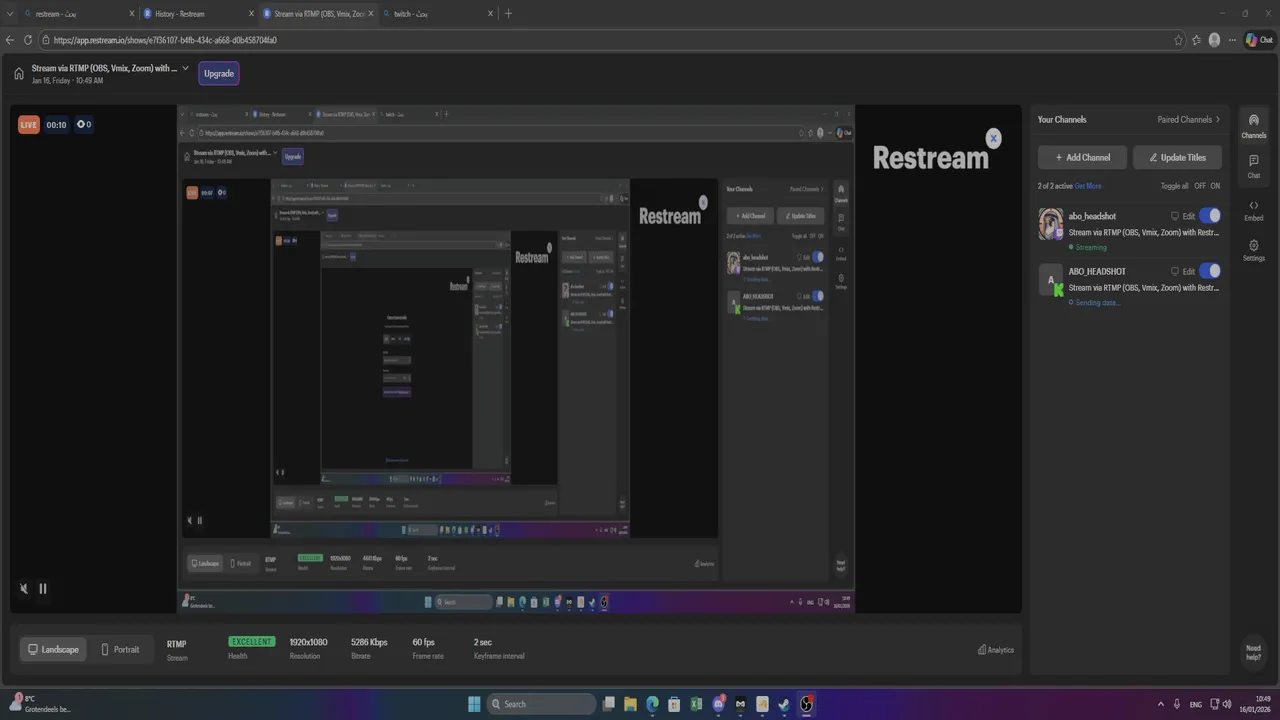Open Steam from the taskbar
This screenshot has width=1280, height=720.
click(784, 704)
